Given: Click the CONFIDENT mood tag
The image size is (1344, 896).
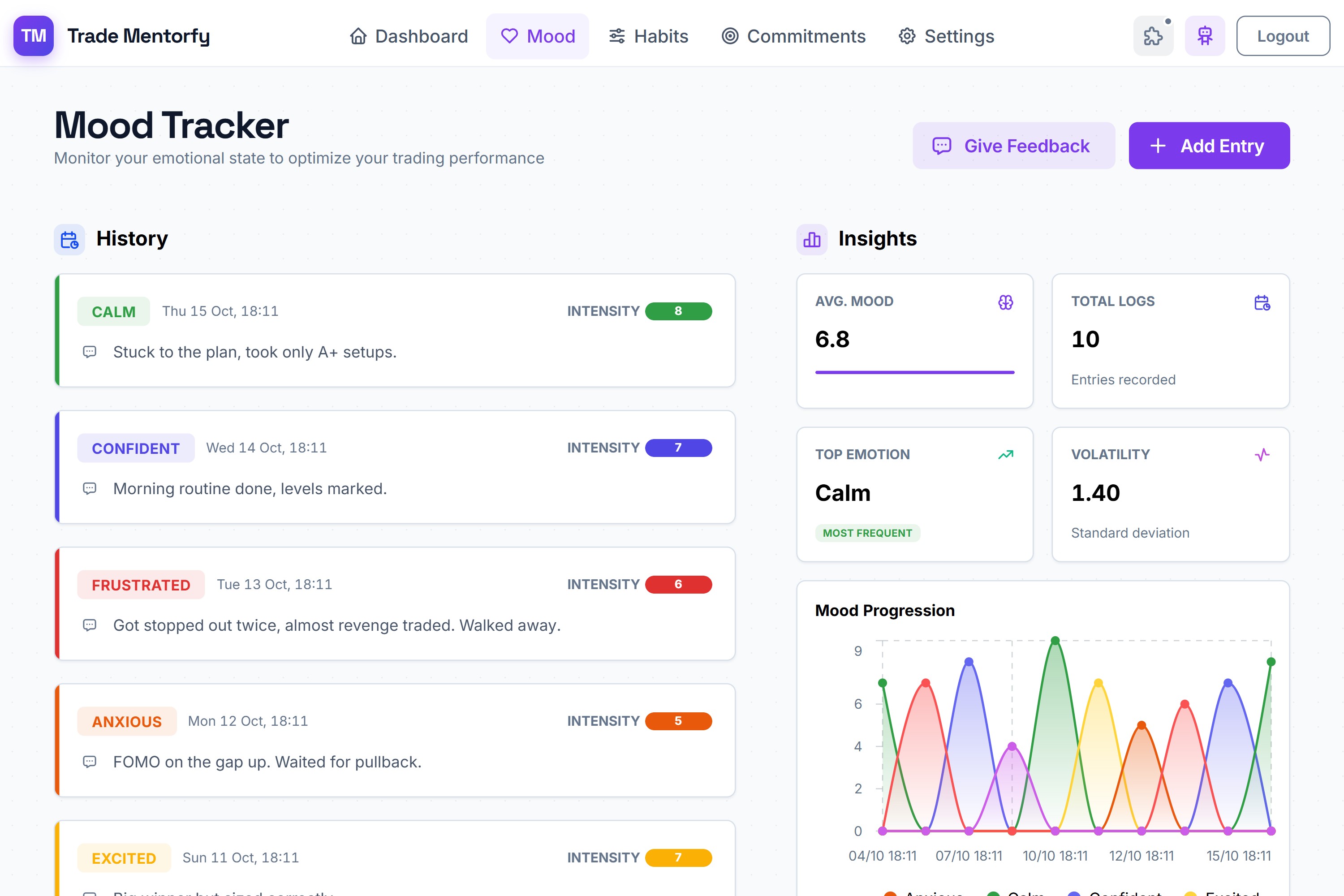Looking at the screenshot, I should click(136, 448).
